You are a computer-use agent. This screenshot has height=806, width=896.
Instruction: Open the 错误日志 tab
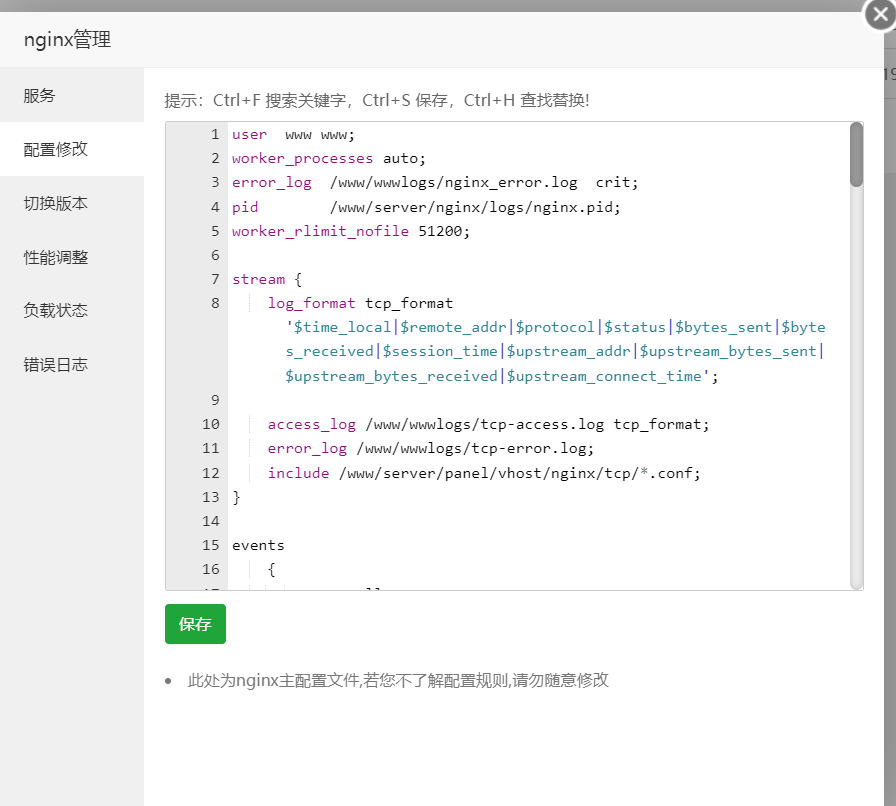tap(72, 364)
